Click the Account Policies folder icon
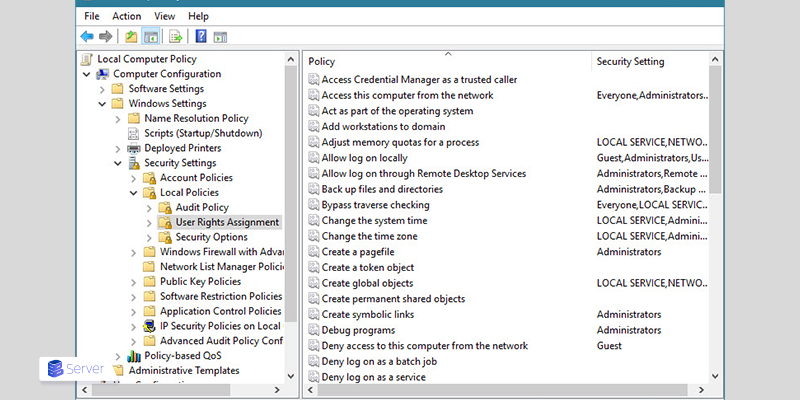 point(149,178)
